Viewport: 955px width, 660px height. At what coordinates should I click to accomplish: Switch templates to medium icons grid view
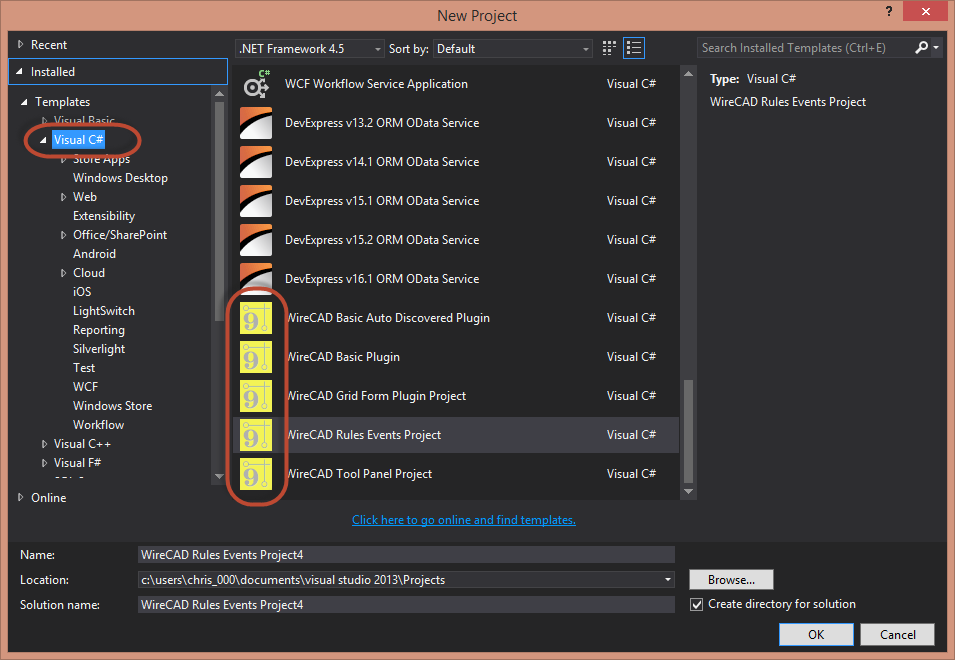pyautogui.click(x=609, y=48)
